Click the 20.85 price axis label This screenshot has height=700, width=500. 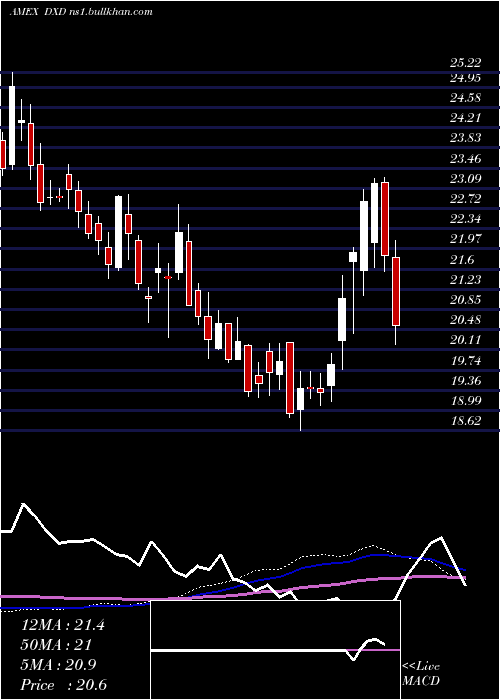point(465,300)
